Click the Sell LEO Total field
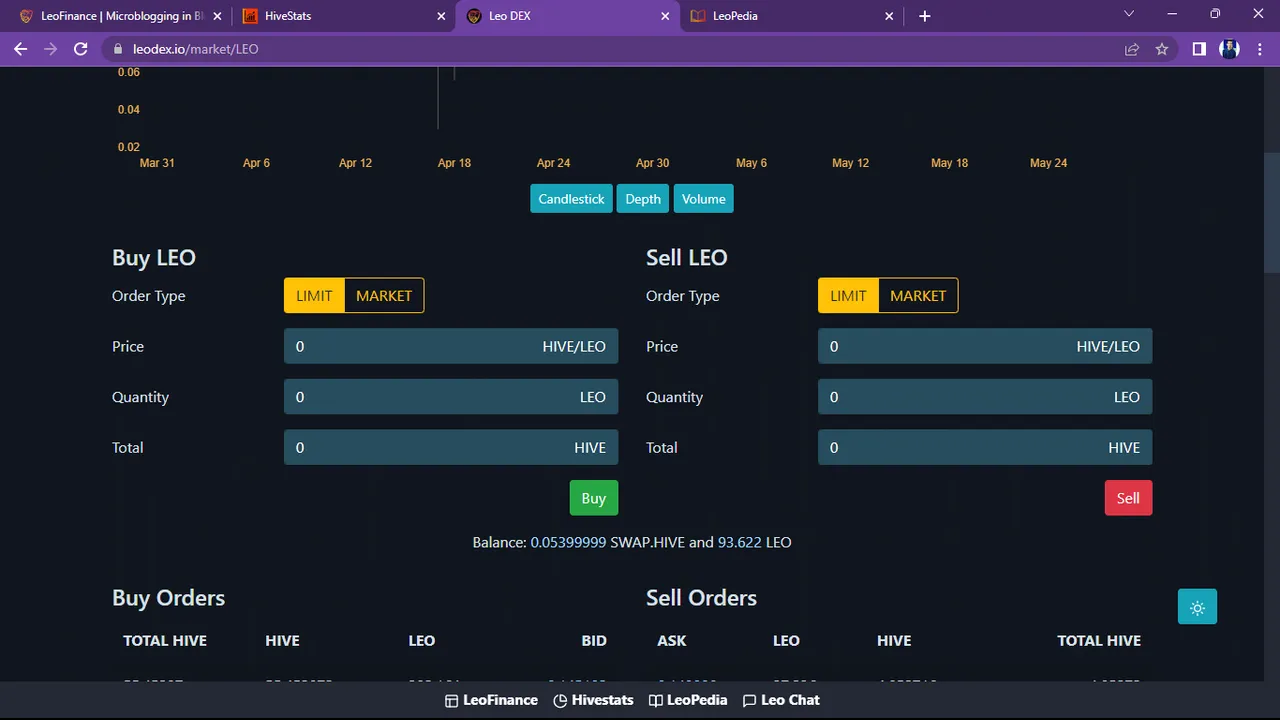This screenshot has width=1280, height=720. (985, 447)
